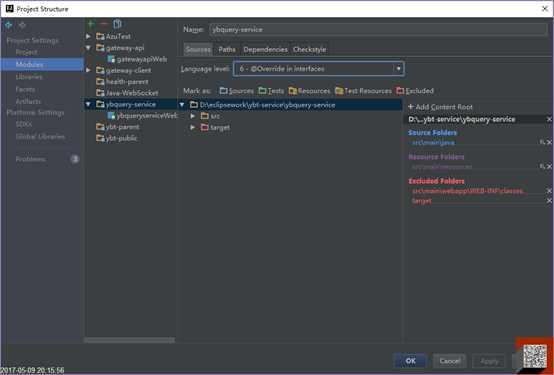This screenshot has width=554, height=375.
Task: Add a new module with plus icon
Action: 91,24
